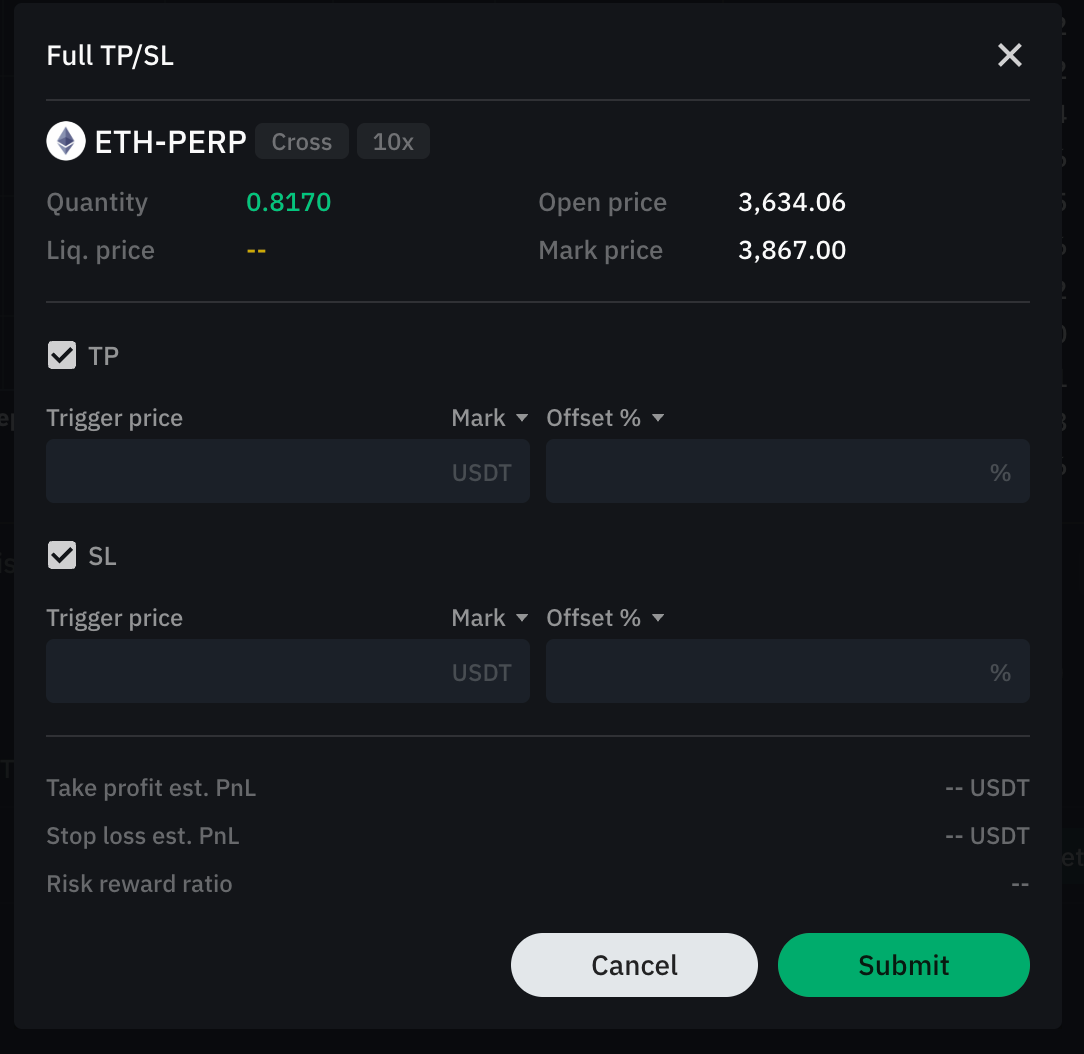Click the Cross margin mode badge
Image resolution: width=1084 pixels, height=1054 pixels.
(x=301, y=142)
